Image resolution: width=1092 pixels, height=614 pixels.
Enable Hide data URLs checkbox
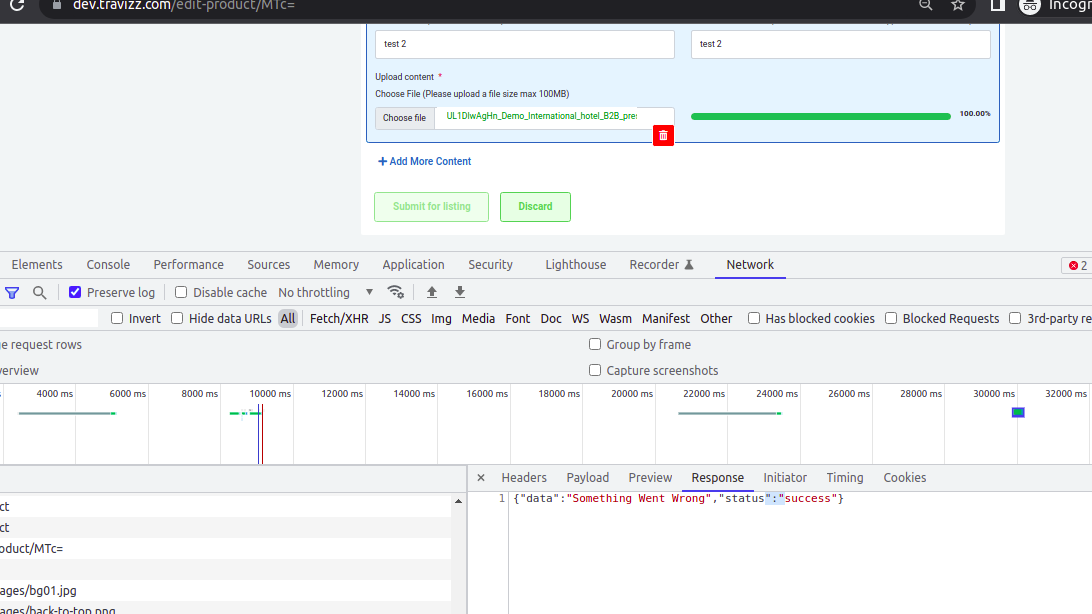(x=177, y=318)
